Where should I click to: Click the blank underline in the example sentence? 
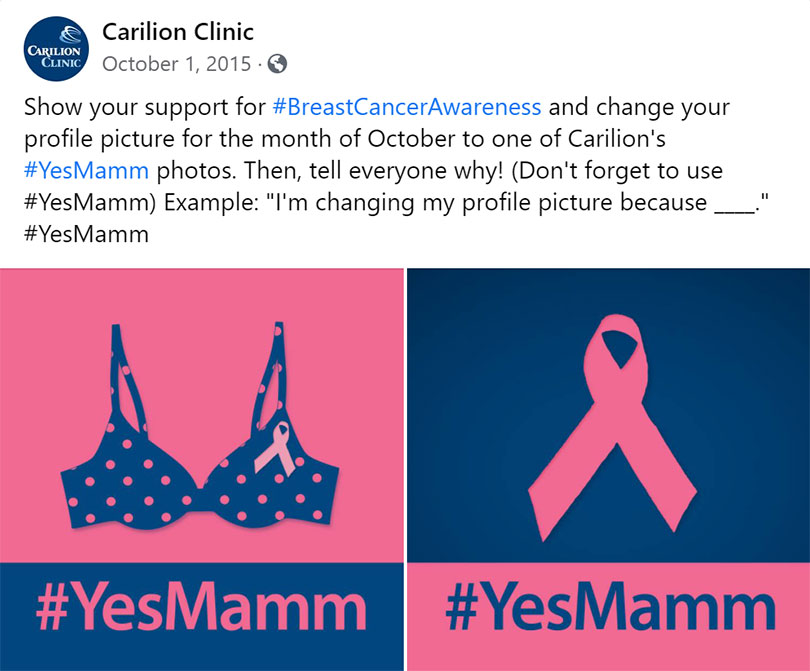point(737,203)
